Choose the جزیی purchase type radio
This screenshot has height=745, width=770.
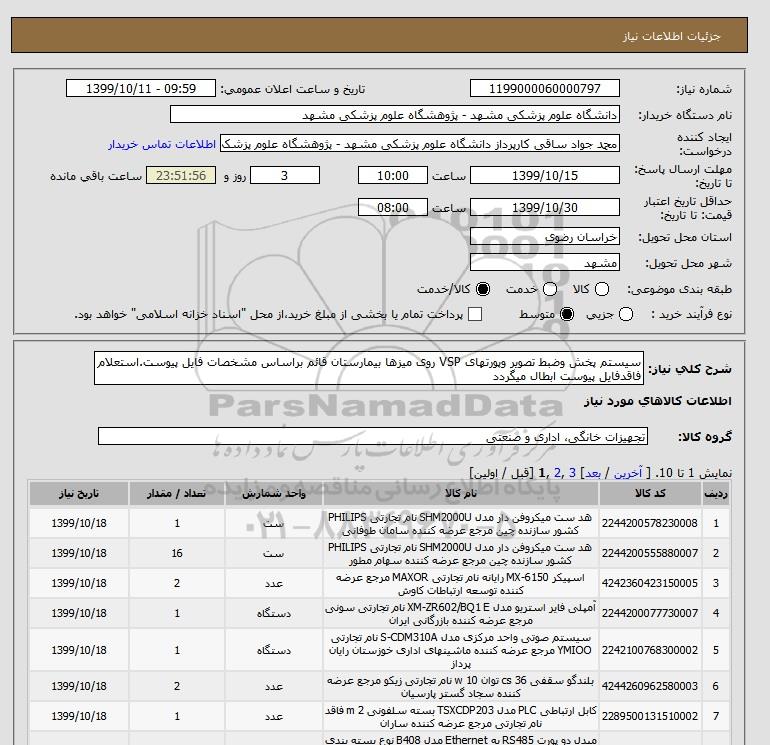tap(626, 314)
